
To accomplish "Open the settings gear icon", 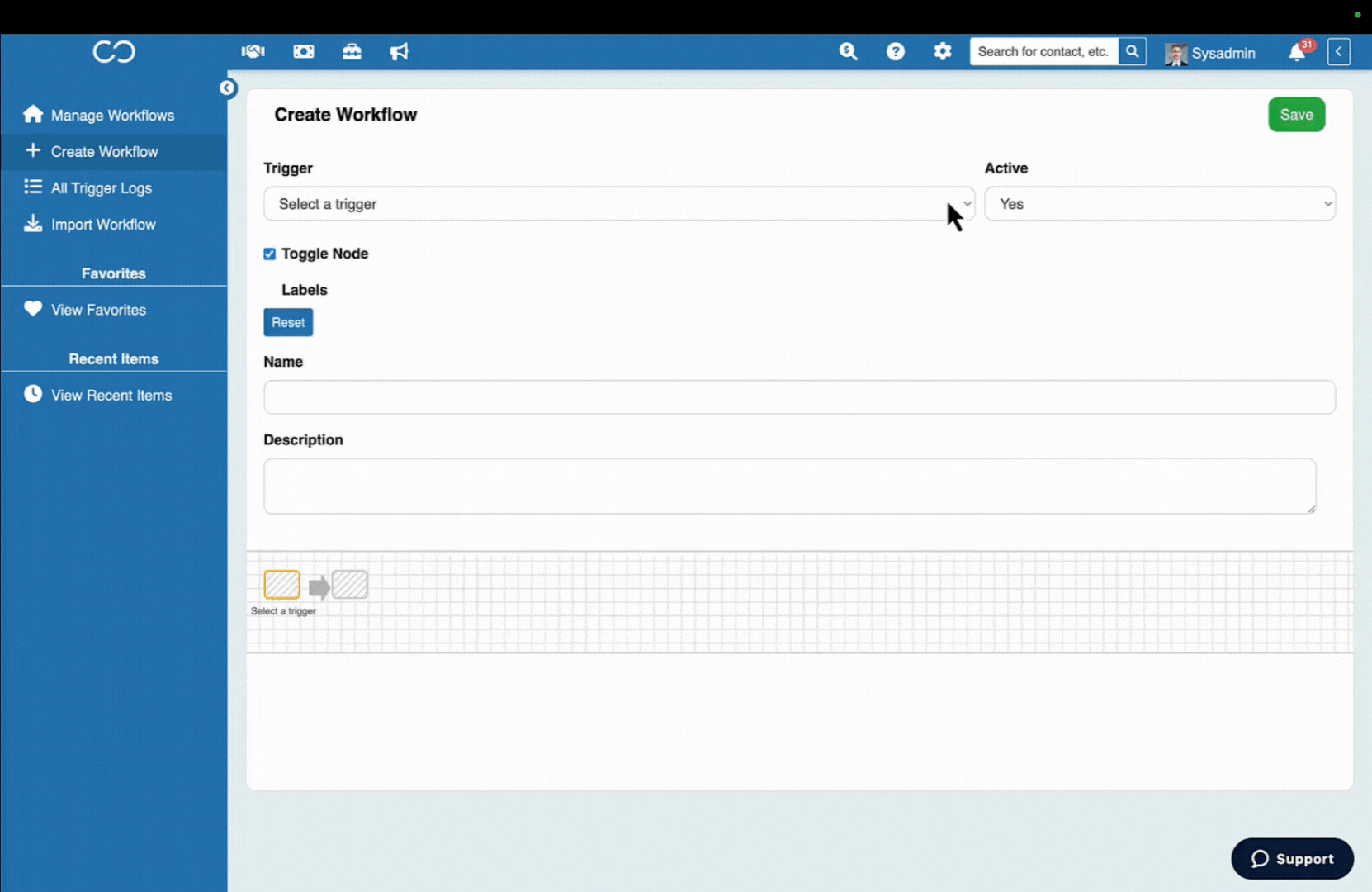I will [x=942, y=52].
